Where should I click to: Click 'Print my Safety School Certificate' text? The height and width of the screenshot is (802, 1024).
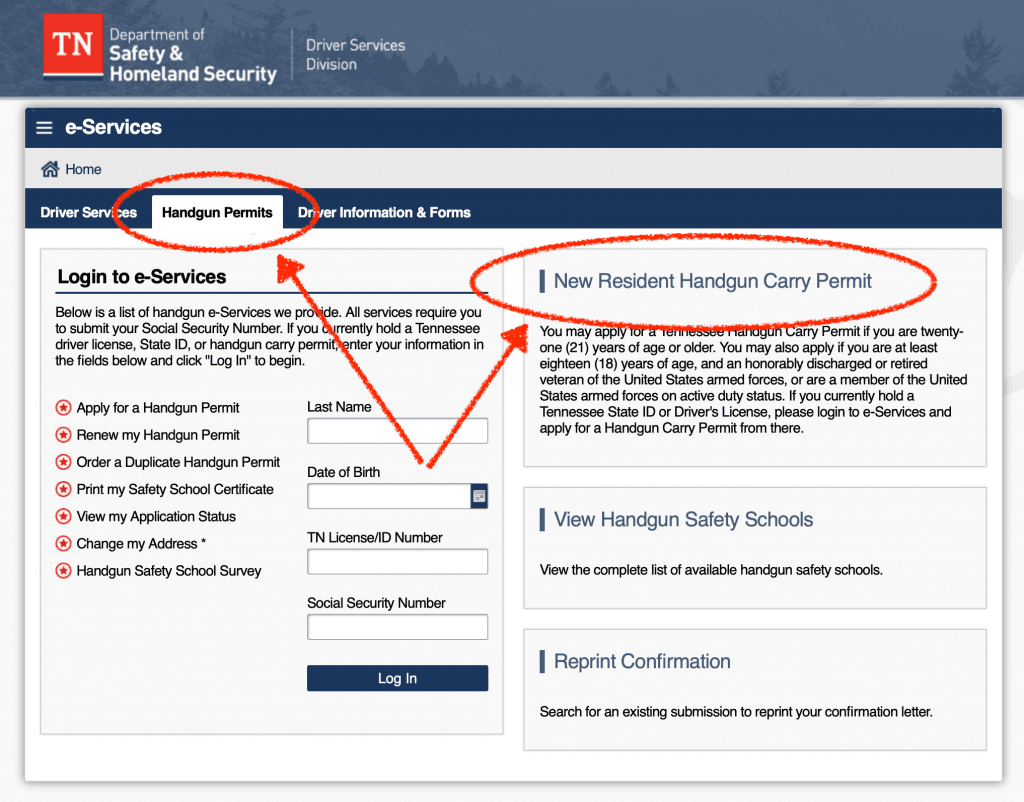click(x=175, y=490)
